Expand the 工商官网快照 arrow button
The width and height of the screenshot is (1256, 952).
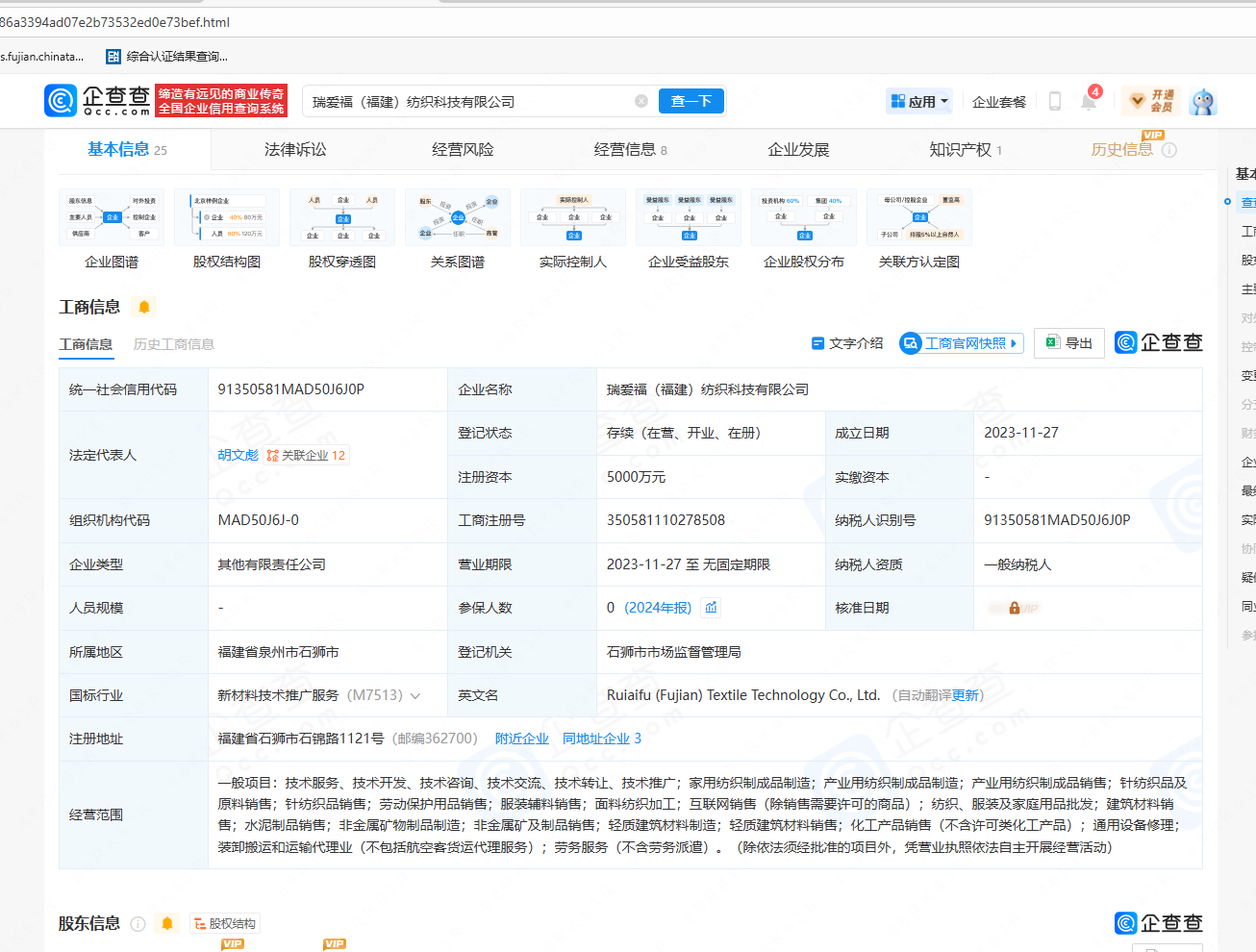tap(1014, 343)
